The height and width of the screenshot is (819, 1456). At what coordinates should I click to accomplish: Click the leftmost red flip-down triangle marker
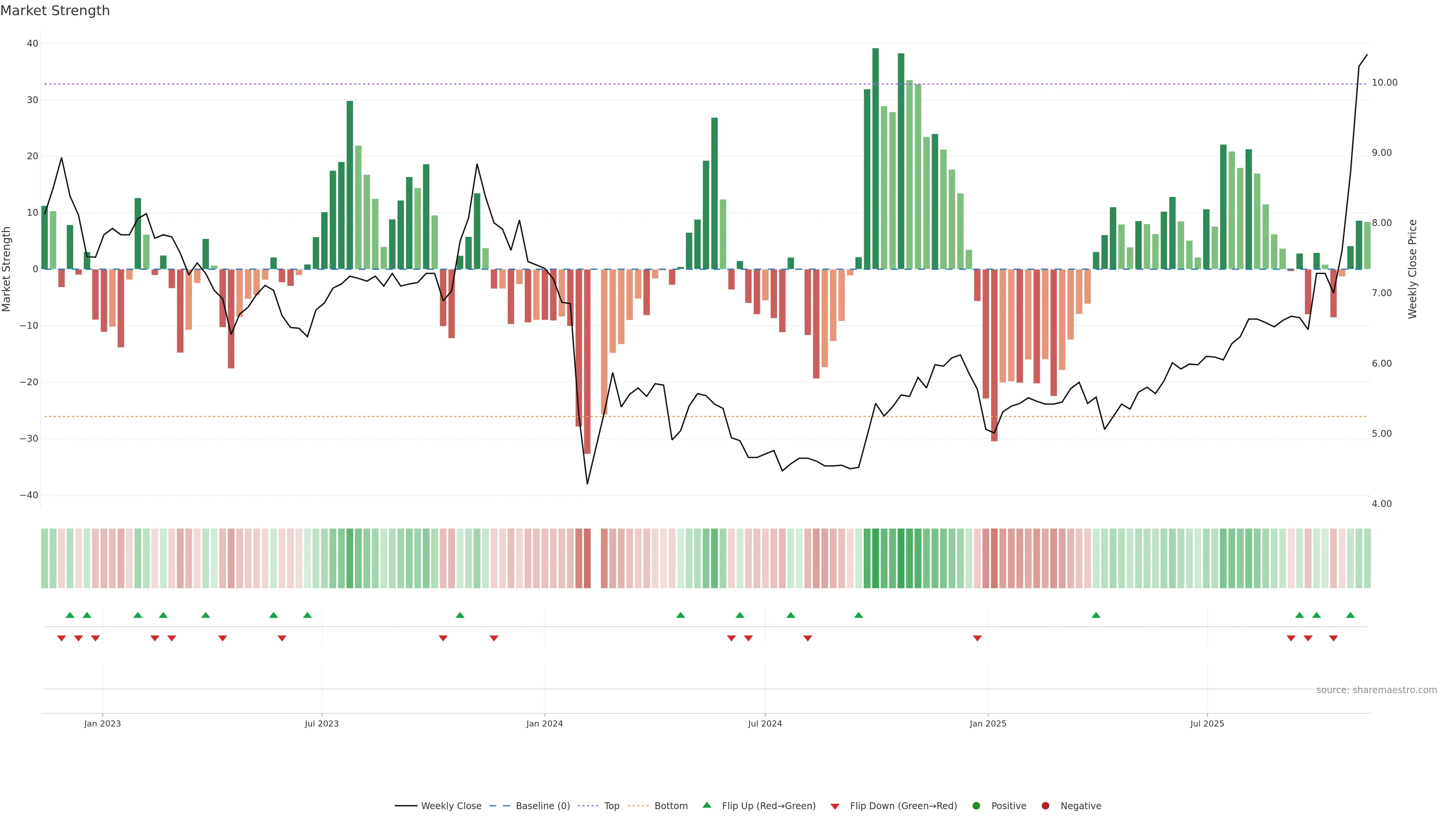coord(61,638)
